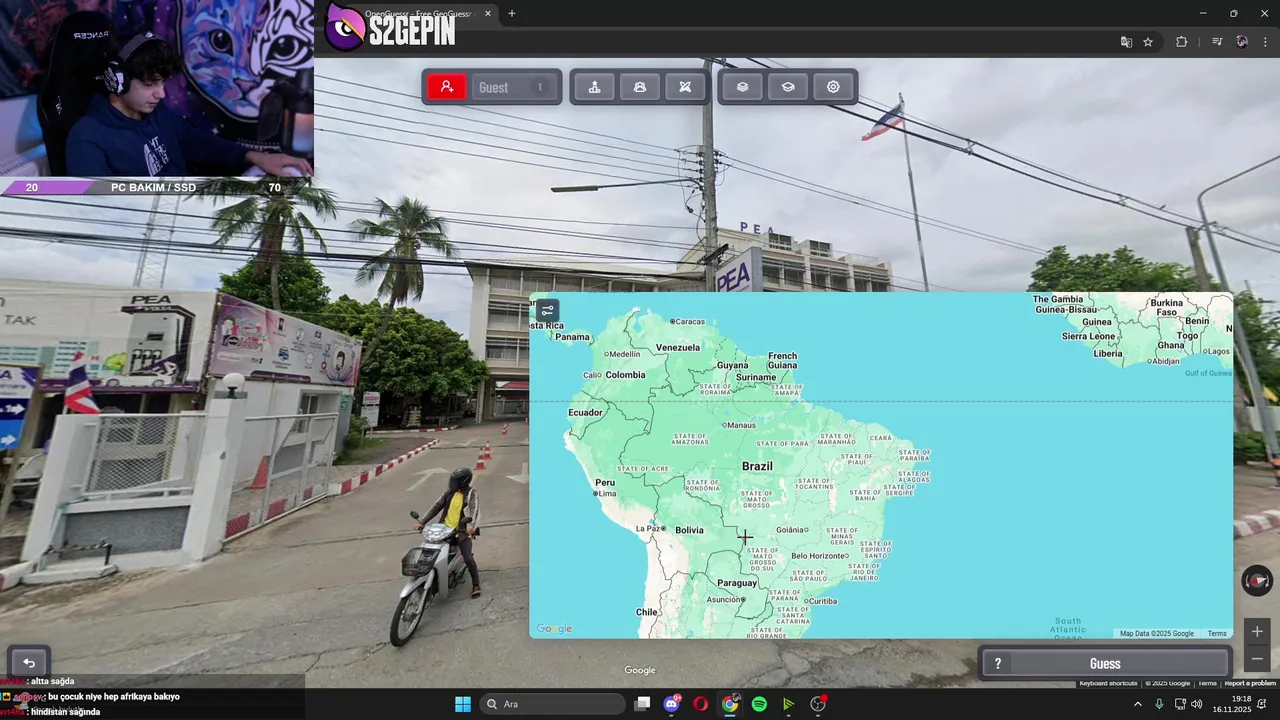This screenshot has height=720, width=1280.
Task: Click the question mark hint icon
Action: (x=997, y=664)
